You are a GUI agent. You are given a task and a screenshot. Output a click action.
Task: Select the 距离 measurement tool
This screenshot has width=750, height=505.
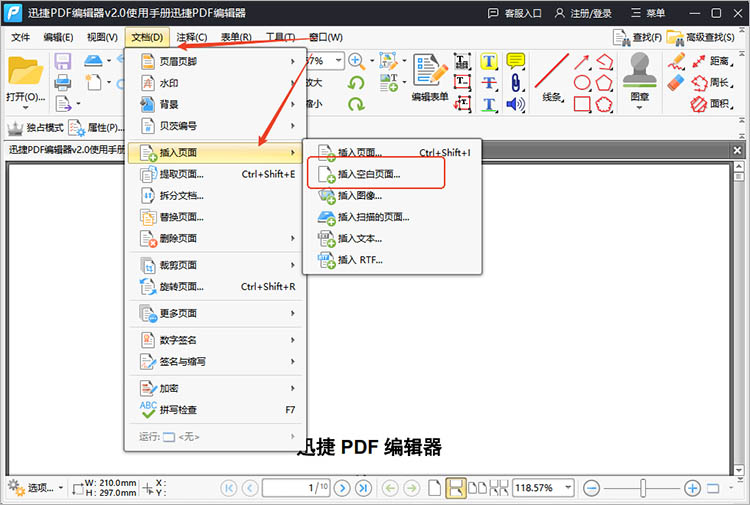point(712,61)
